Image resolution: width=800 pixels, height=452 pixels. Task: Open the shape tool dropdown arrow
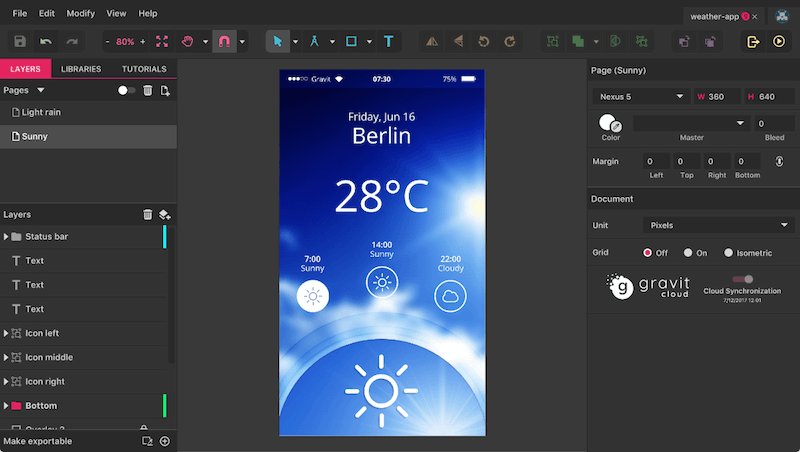[x=369, y=42]
